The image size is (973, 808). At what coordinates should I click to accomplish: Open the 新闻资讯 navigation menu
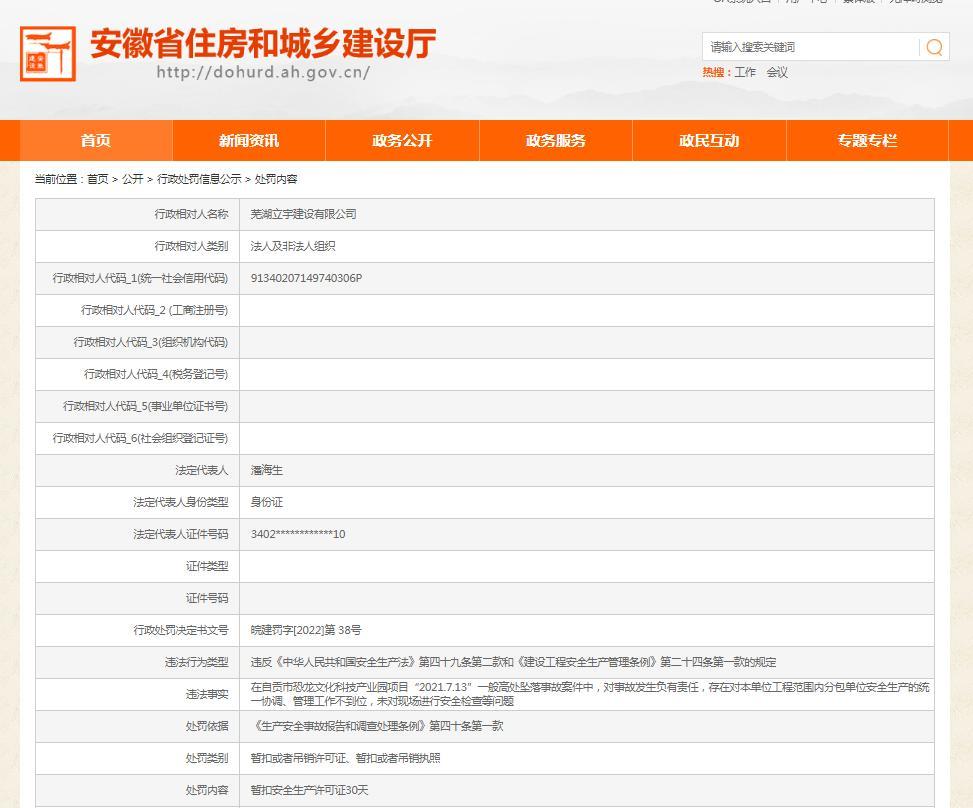pyautogui.click(x=249, y=140)
